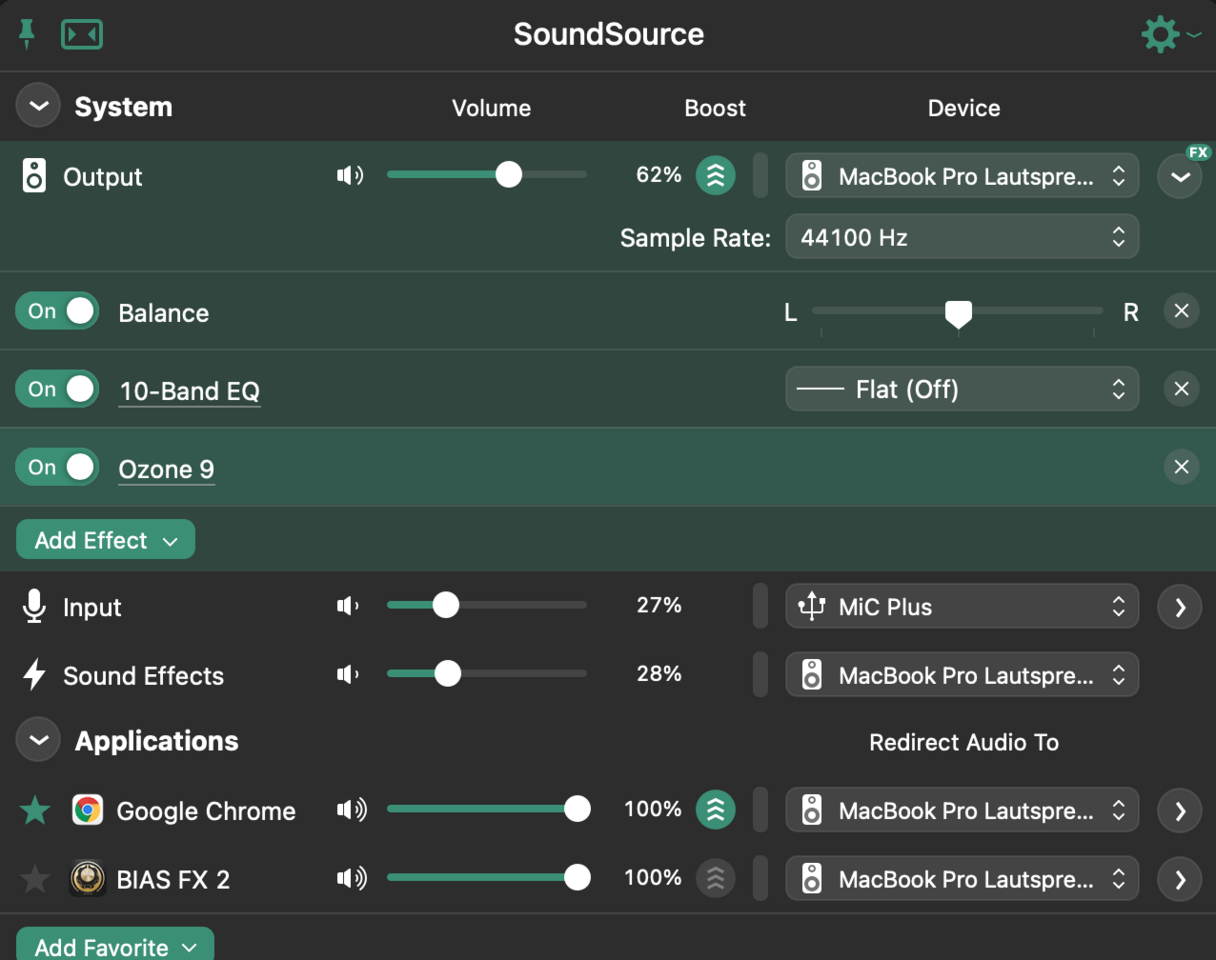Image resolution: width=1216 pixels, height=960 pixels.
Task: Click the Sound Effects 28% value
Action: click(659, 673)
